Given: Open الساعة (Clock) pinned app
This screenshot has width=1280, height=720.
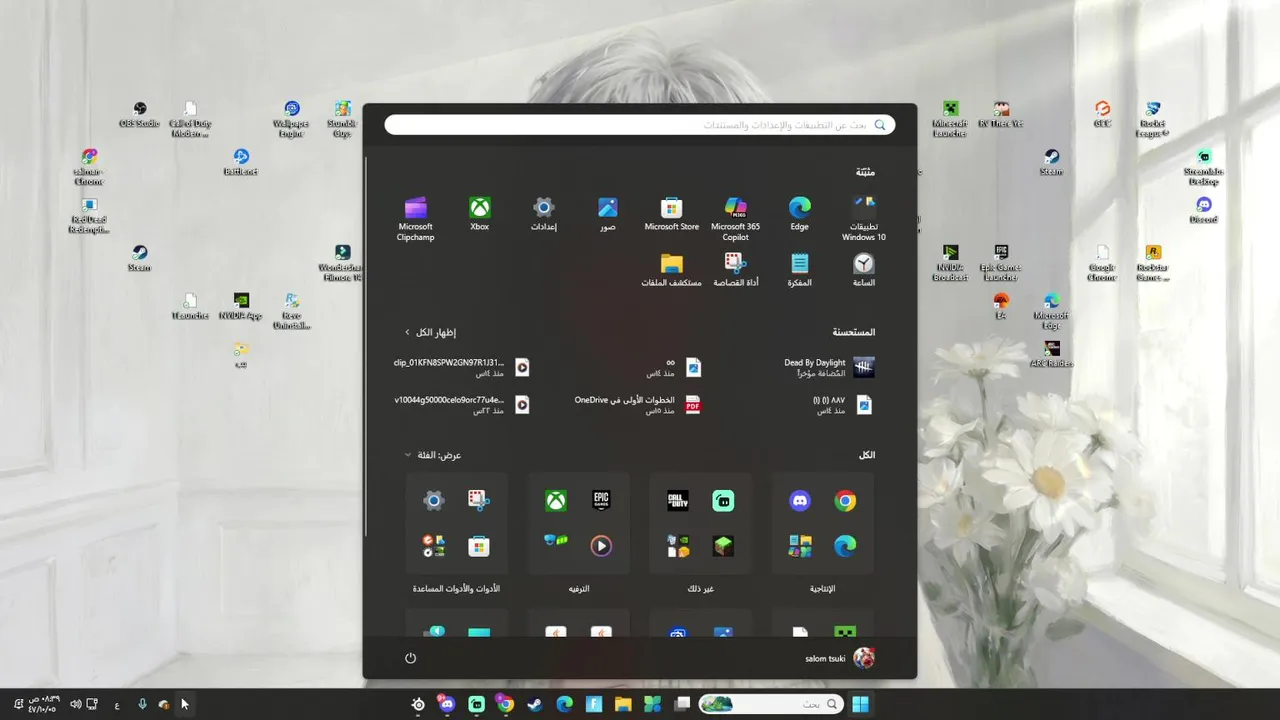Looking at the screenshot, I should click(863, 270).
